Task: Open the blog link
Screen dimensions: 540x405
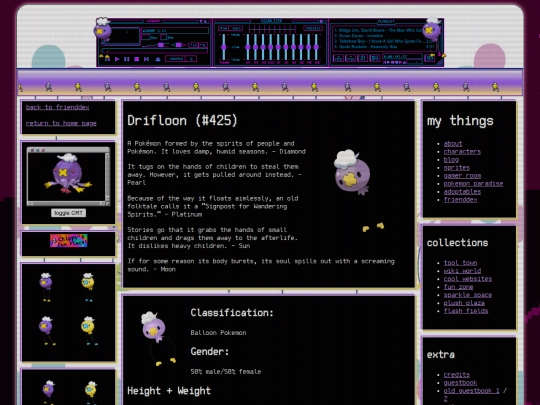Action: point(451,159)
